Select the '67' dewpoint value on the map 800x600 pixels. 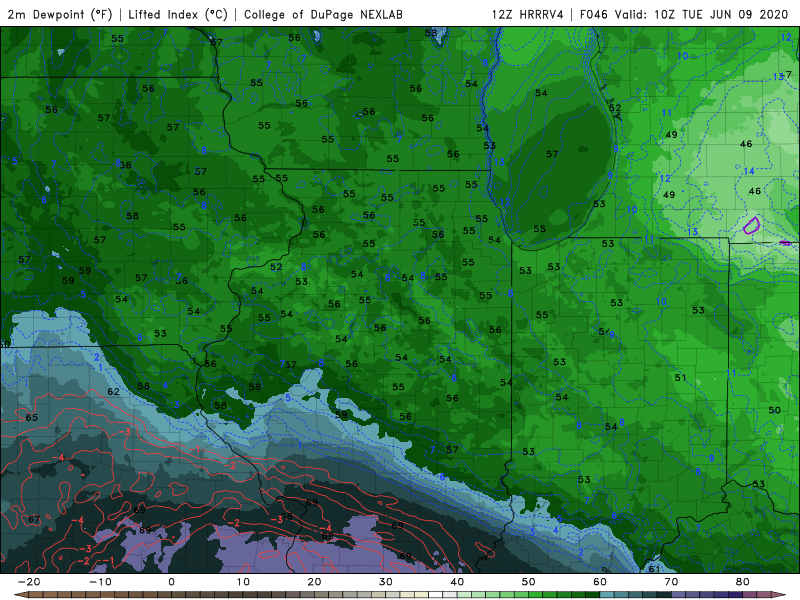point(34,519)
